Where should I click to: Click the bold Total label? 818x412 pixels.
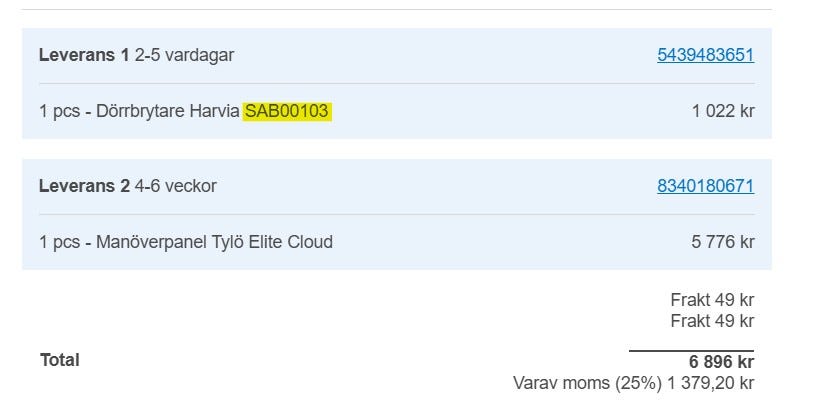[59, 360]
